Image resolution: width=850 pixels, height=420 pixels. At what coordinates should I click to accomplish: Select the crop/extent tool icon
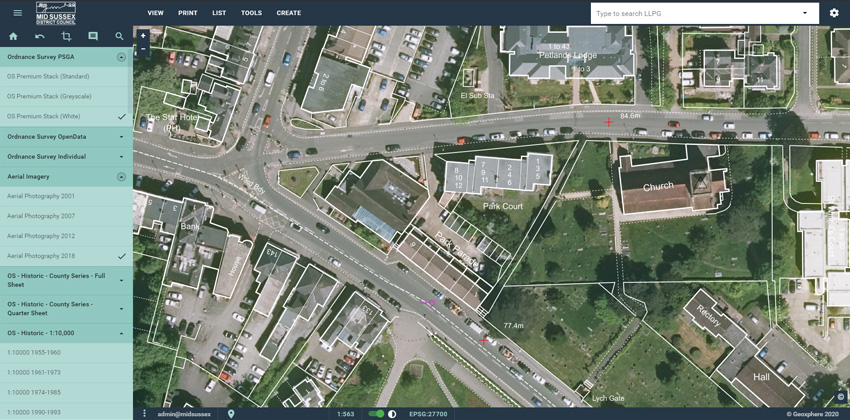66,36
